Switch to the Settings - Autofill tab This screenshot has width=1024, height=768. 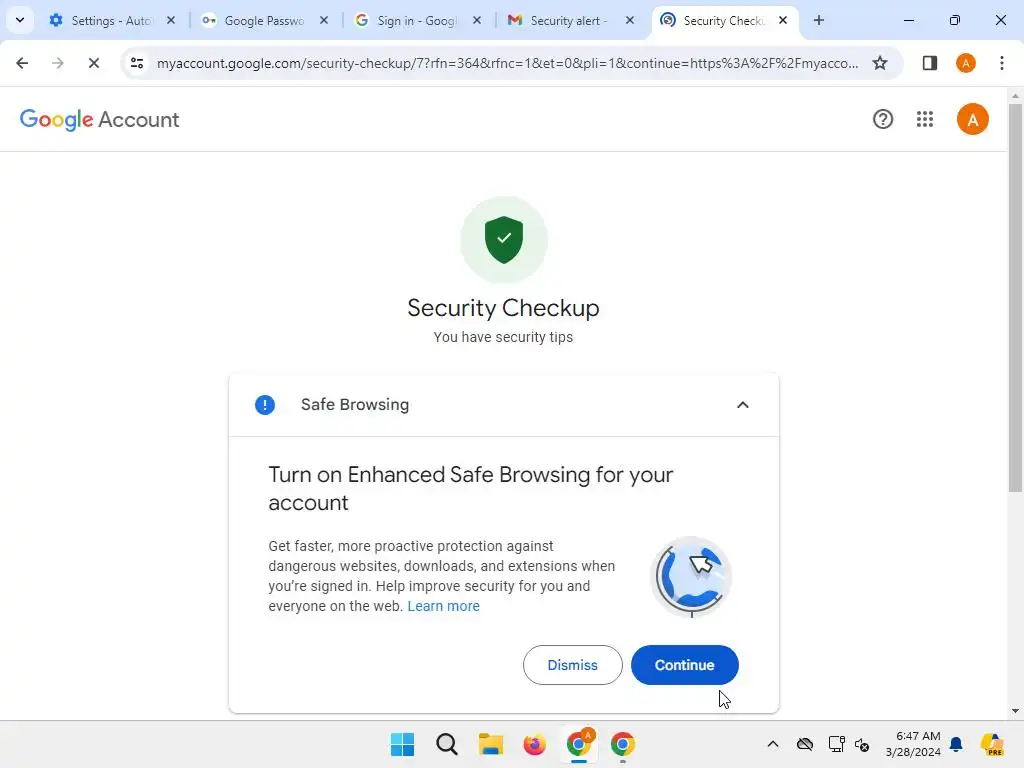tap(113, 20)
